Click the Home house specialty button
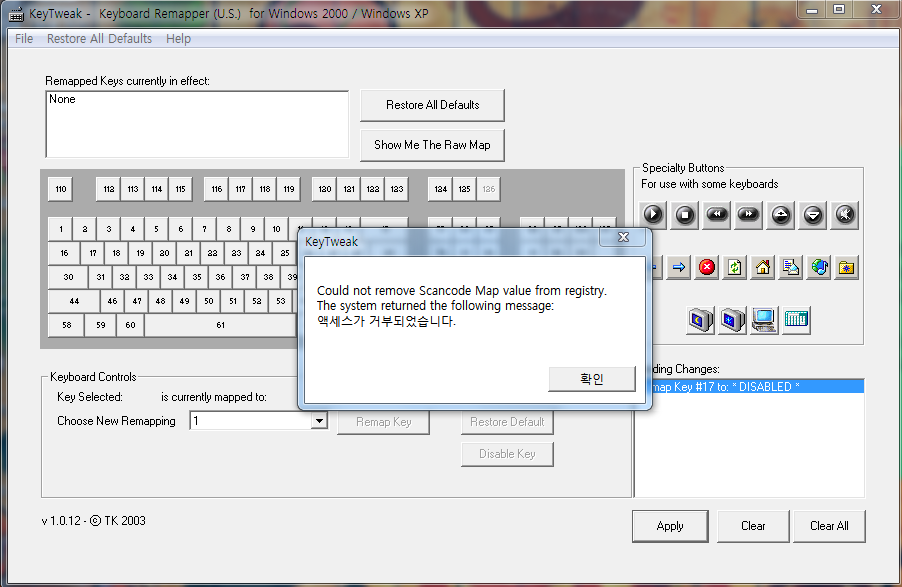The width and height of the screenshot is (902, 587). (x=763, y=267)
